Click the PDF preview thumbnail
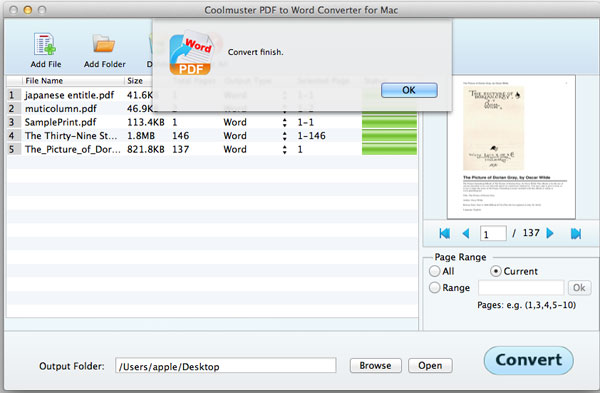Screen dimensions: 600x393 tap(511, 147)
